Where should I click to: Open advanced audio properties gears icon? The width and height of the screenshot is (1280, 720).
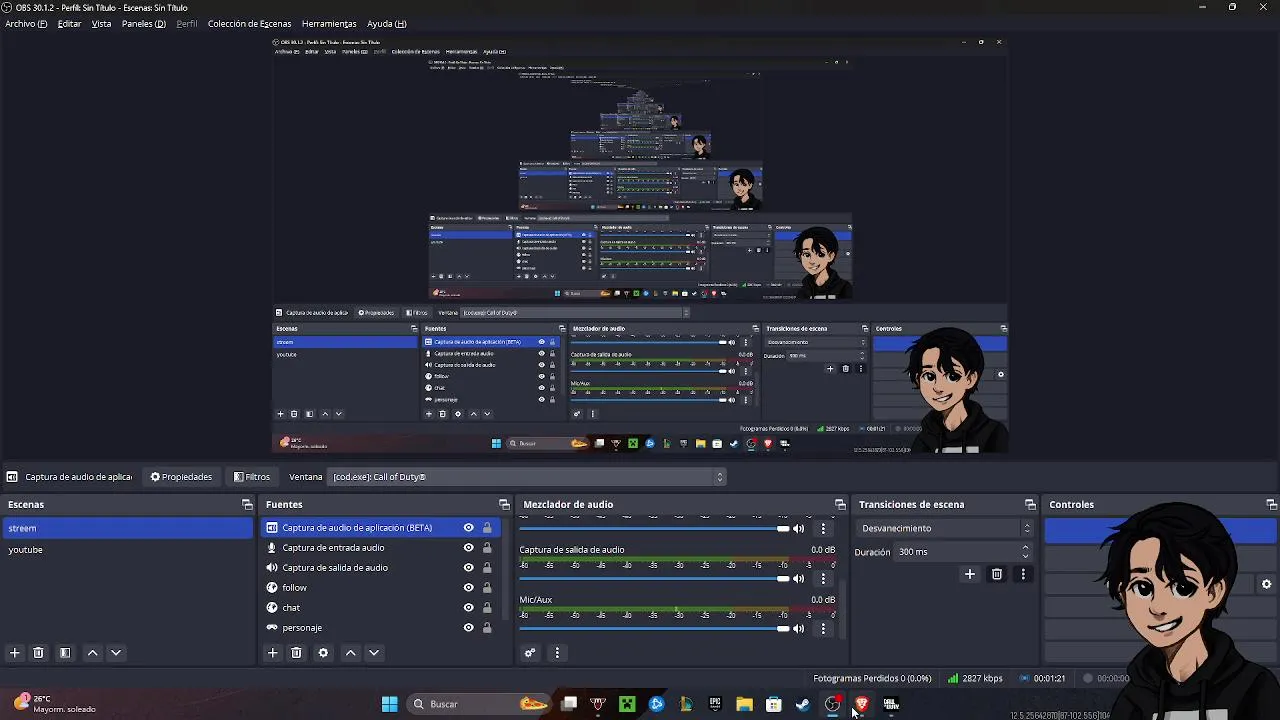click(x=530, y=653)
